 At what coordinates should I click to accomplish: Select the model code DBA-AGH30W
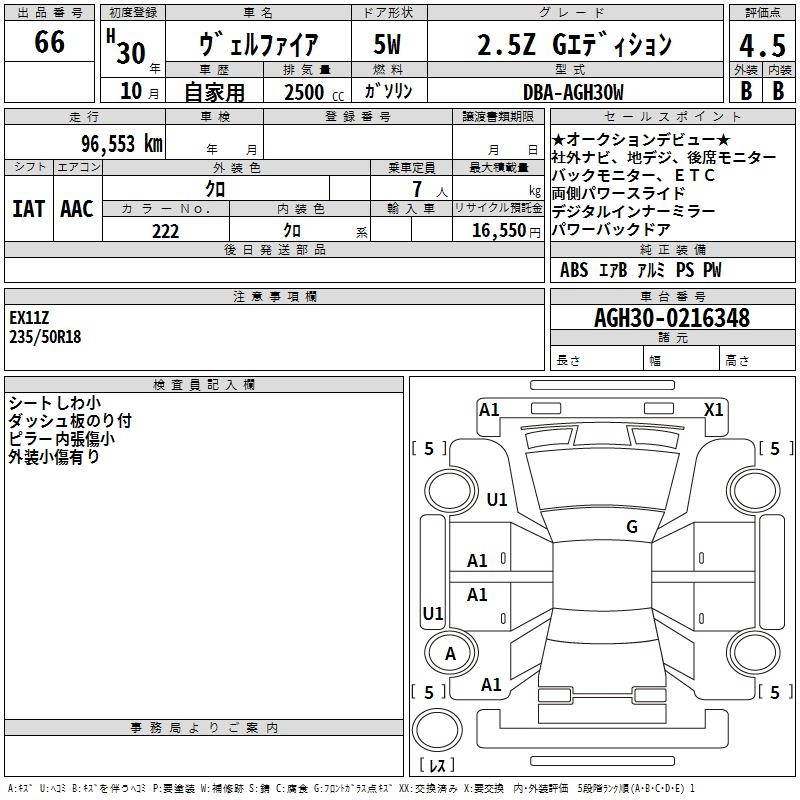pyautogui.click(x=572, y=92)
